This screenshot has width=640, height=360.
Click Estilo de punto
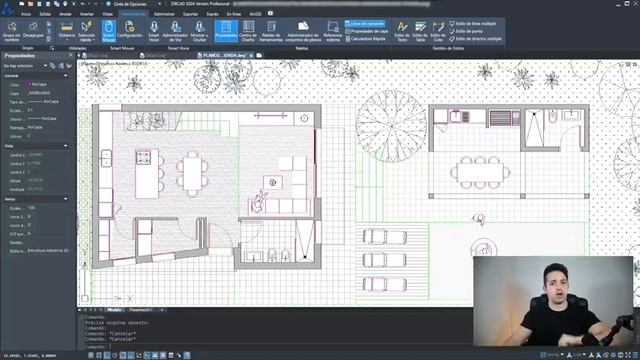[466, 31]
